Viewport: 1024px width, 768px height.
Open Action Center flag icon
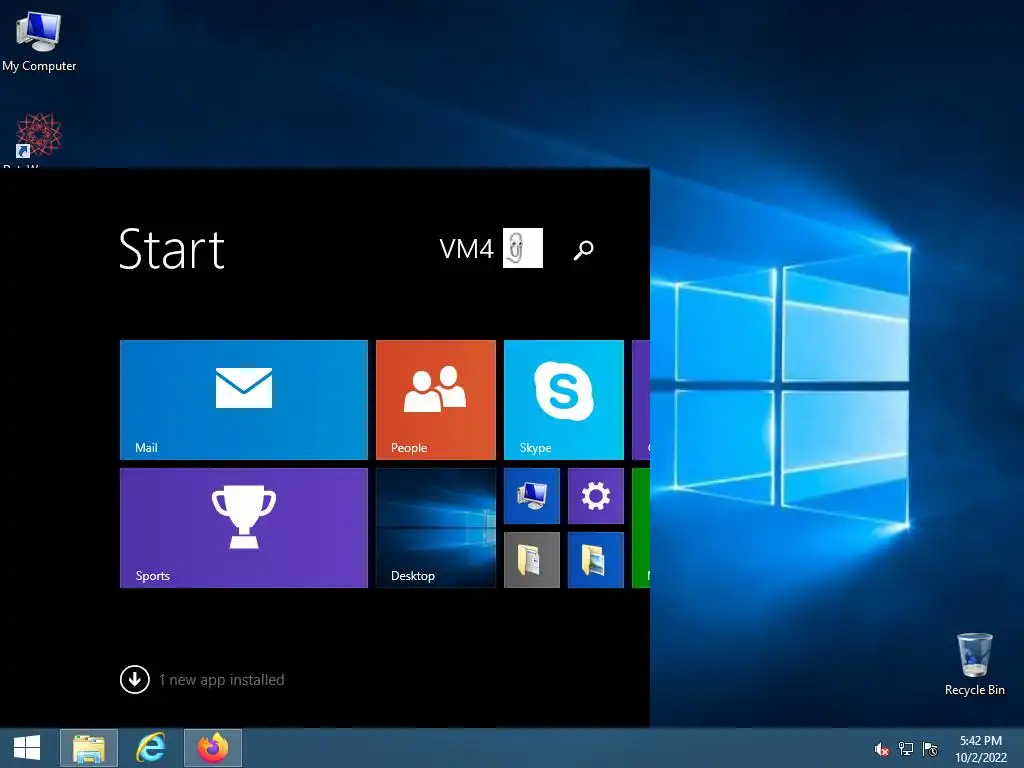coord(930,749)
